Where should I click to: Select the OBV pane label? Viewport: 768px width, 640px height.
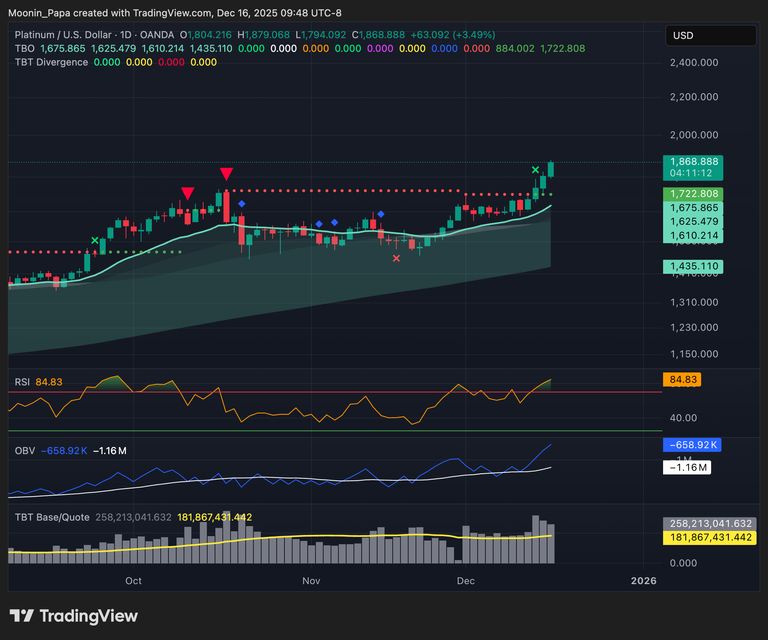pyautogui.click(x=24, y=451)
